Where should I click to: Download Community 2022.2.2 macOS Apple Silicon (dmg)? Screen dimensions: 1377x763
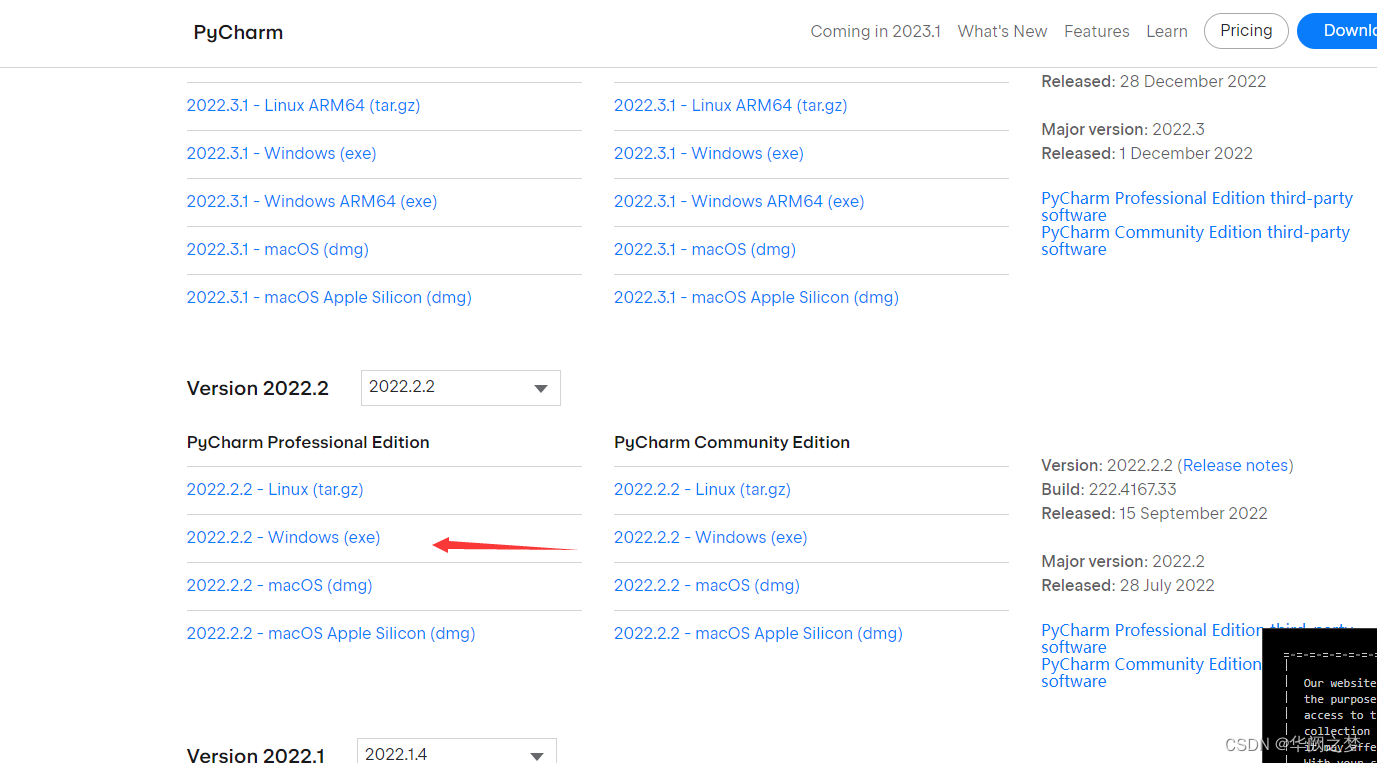click(758, 633)
